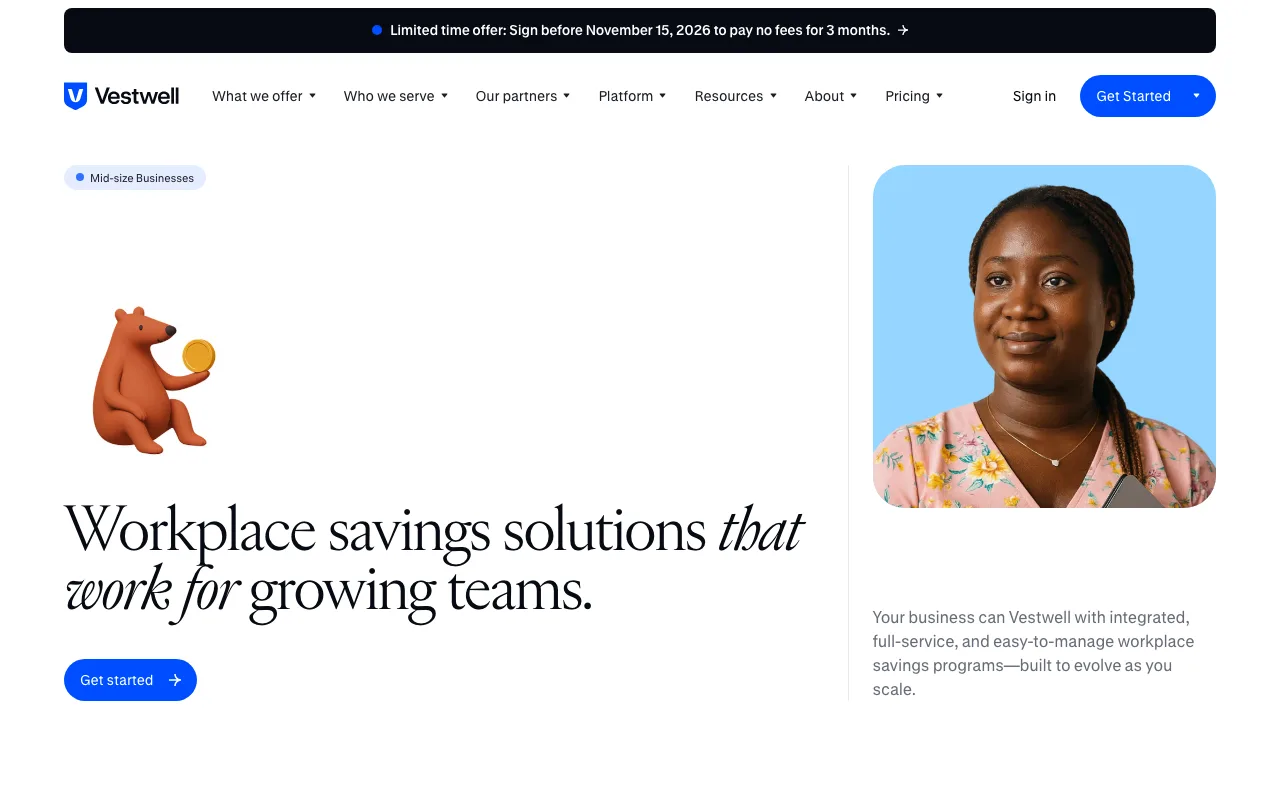The height and width of the screenshot is (800, 1280).
Task: Click the Vestwell wordmark text
Action: coord(137,96)
